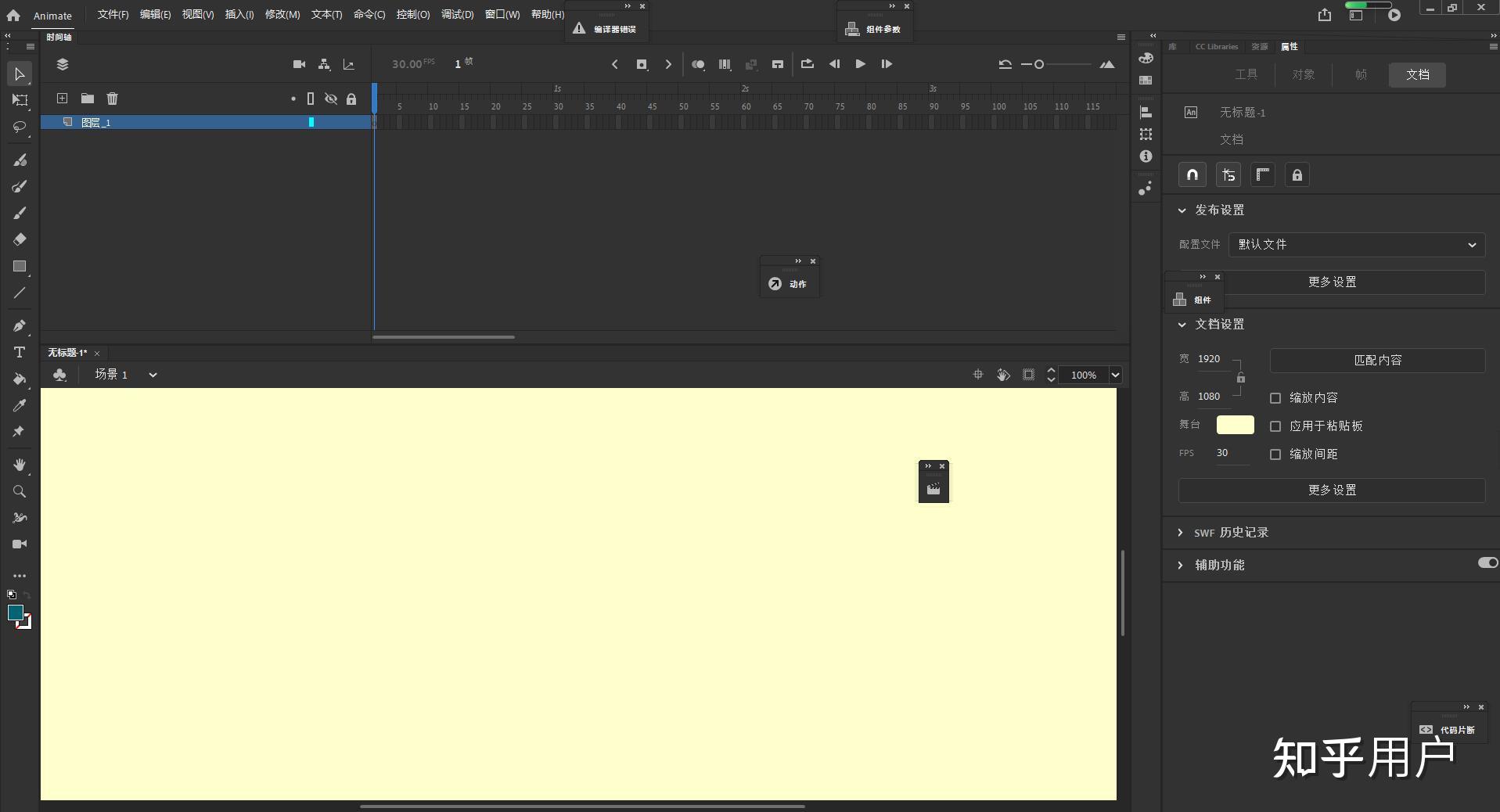Click the fill color swatch in toolbox
The width and height of the screenshot is (1500, 812).
pyautogui.click(x=16, y=613)
